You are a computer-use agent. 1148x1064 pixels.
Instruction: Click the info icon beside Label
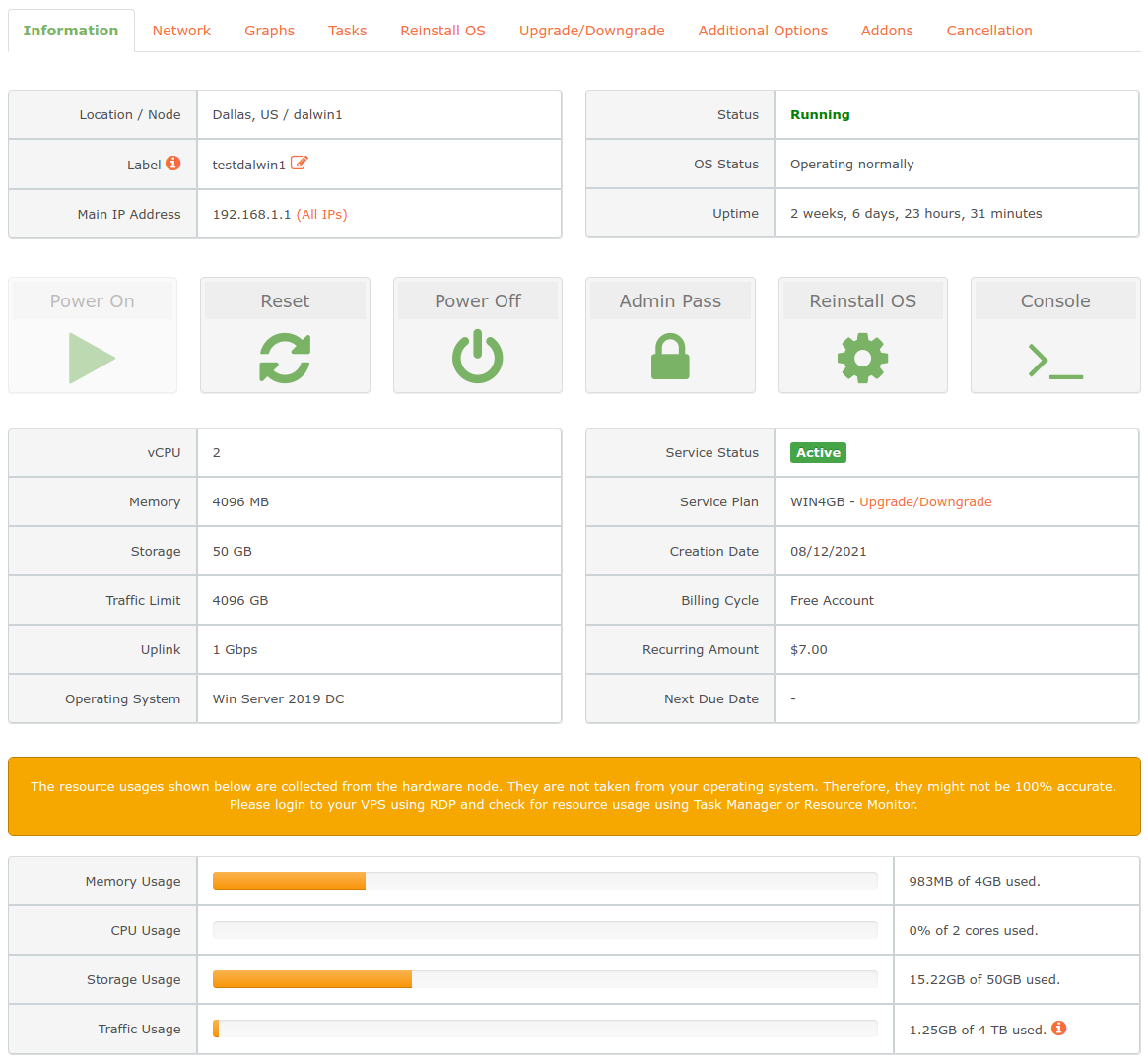(x=172, y=164)
